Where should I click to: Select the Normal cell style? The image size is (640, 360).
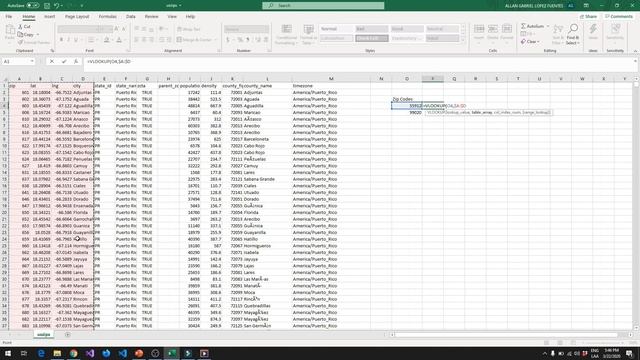click(x=336, y=29)
